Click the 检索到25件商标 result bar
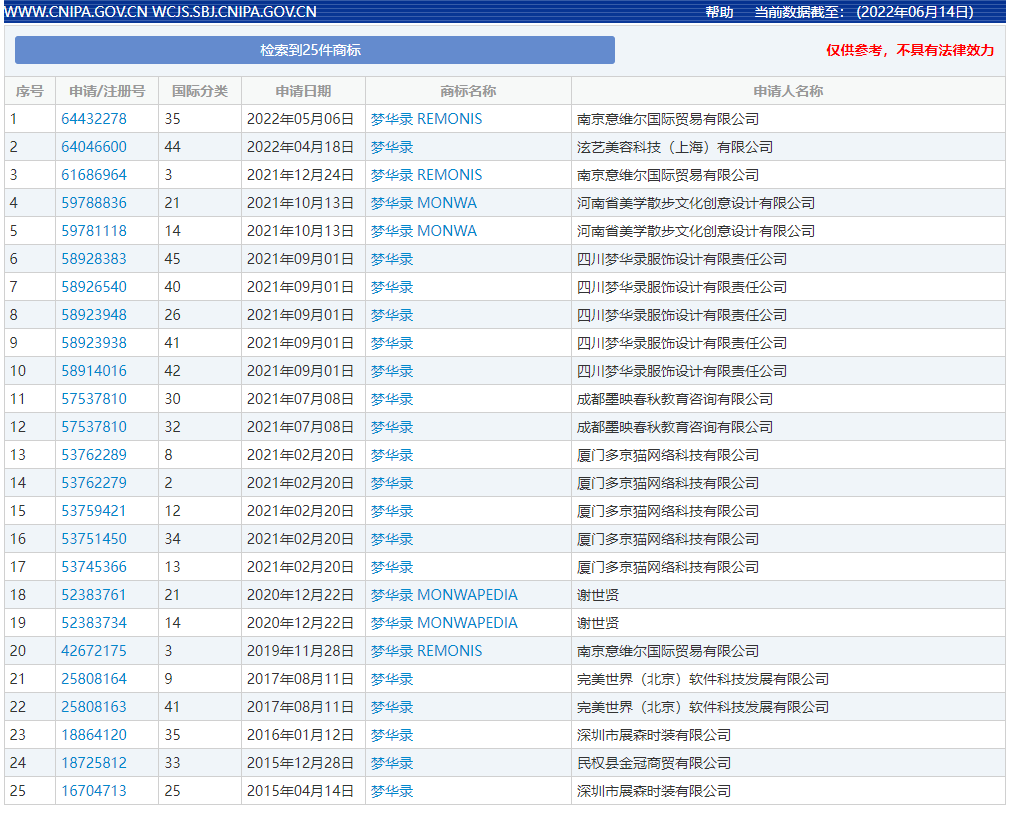Screen dimensions: 1012x817 [x=314, y=50]
